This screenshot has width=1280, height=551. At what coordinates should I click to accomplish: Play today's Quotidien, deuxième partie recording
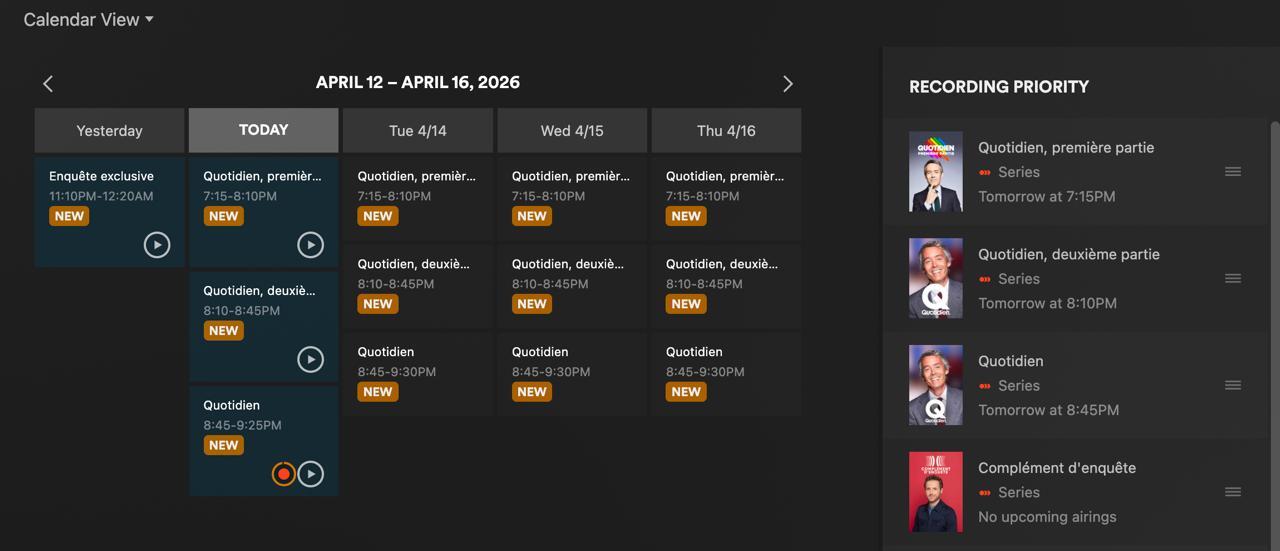[x=311, y=359]
